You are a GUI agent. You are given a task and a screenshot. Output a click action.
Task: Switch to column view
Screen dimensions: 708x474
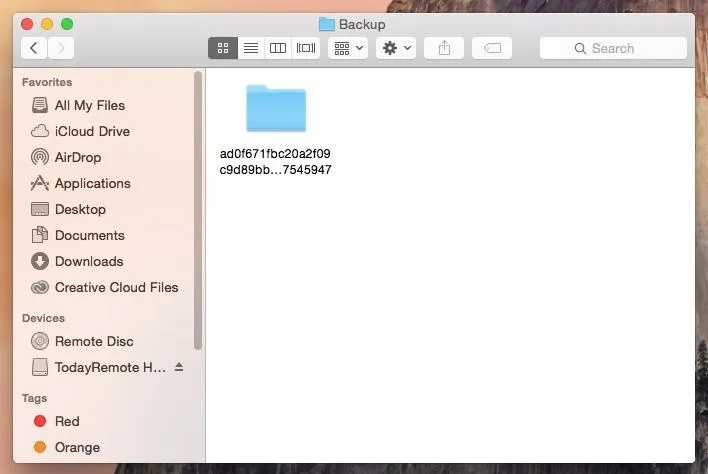point(278,48)
